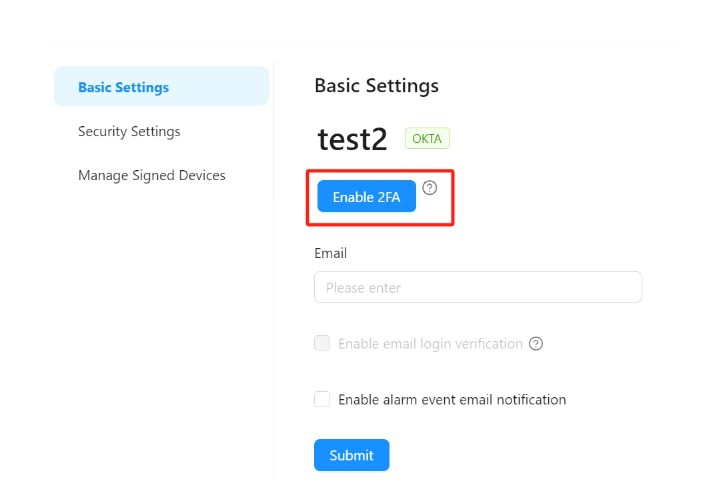Go to Manage Signed Devices

152,175
